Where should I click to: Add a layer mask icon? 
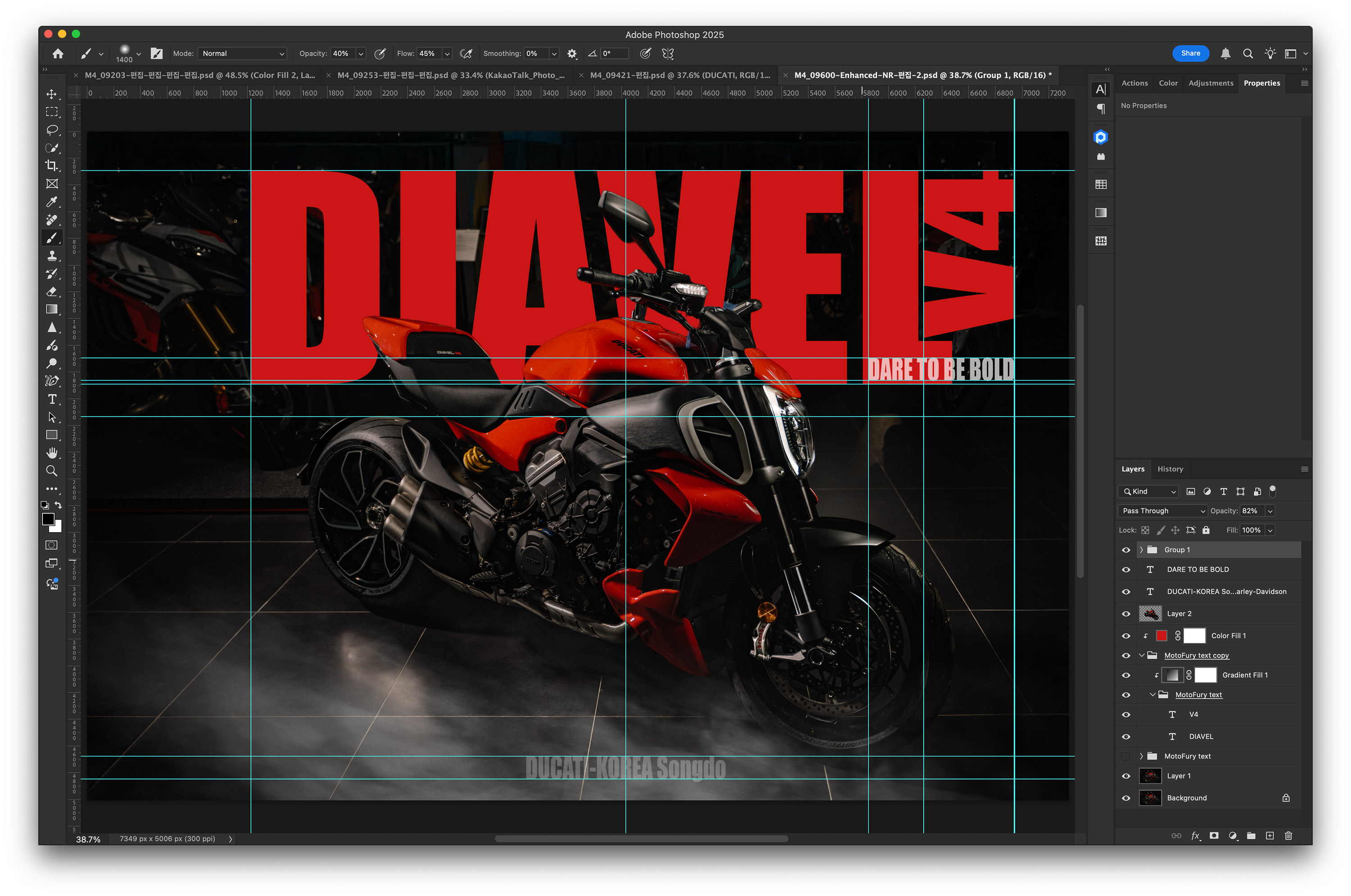tap(1215, 836)
